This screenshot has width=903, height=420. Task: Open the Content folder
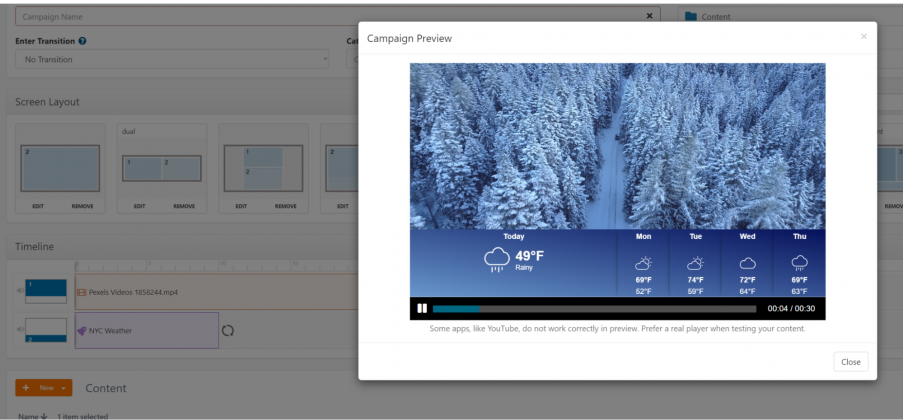(708, 17)
